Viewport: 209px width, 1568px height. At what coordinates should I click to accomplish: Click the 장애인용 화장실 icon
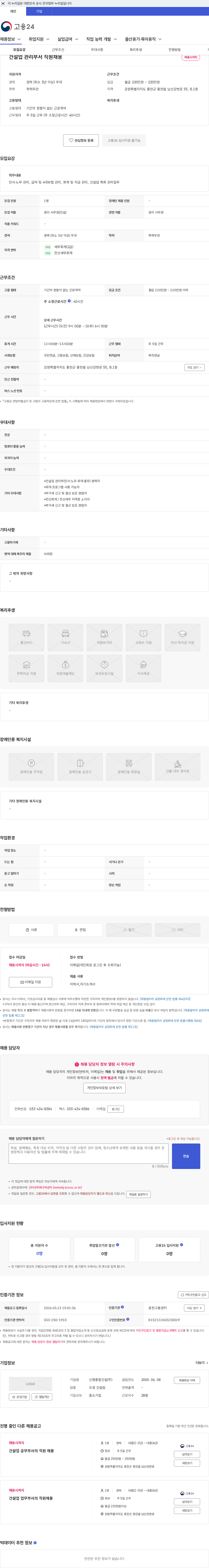129,767
